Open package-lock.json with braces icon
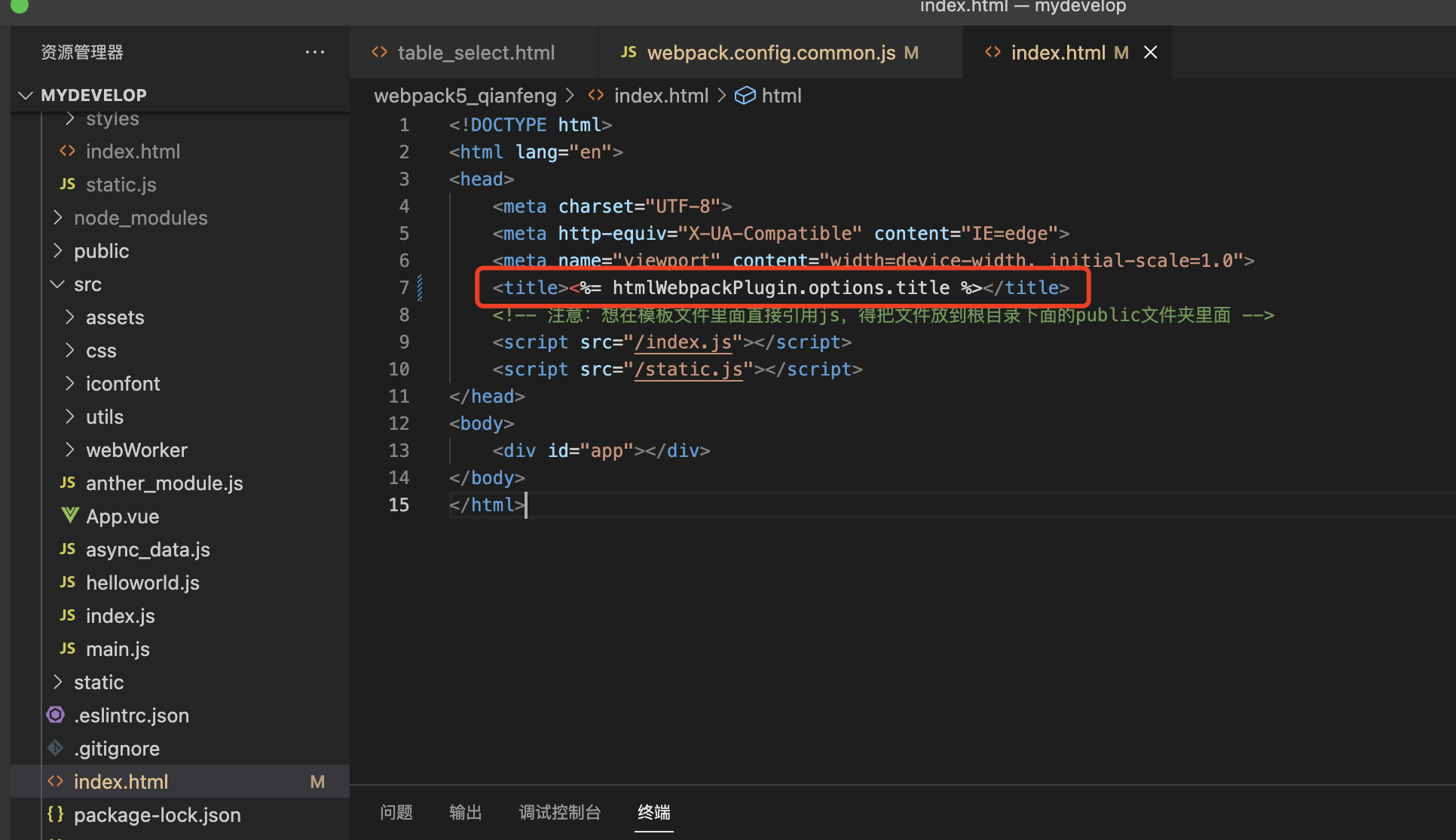 [x=157, y=815]
